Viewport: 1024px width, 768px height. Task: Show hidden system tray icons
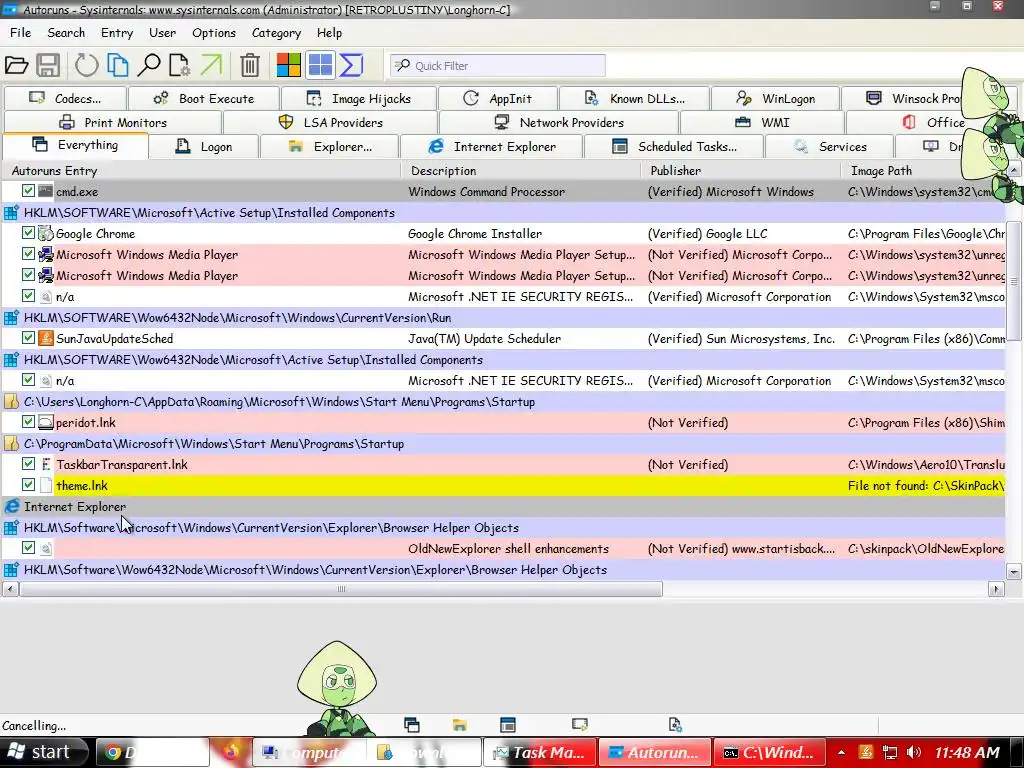pos(841,753)
